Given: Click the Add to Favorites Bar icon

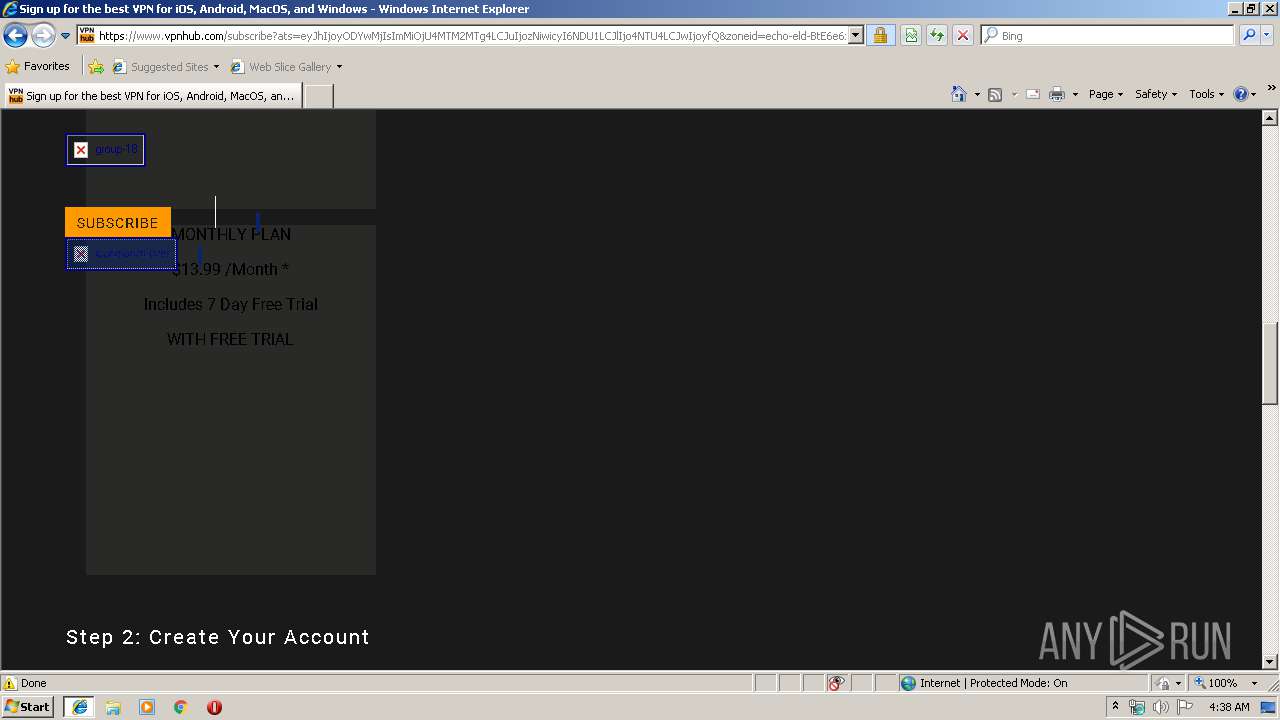Looking at the screenshot, I should coord(96,67).
